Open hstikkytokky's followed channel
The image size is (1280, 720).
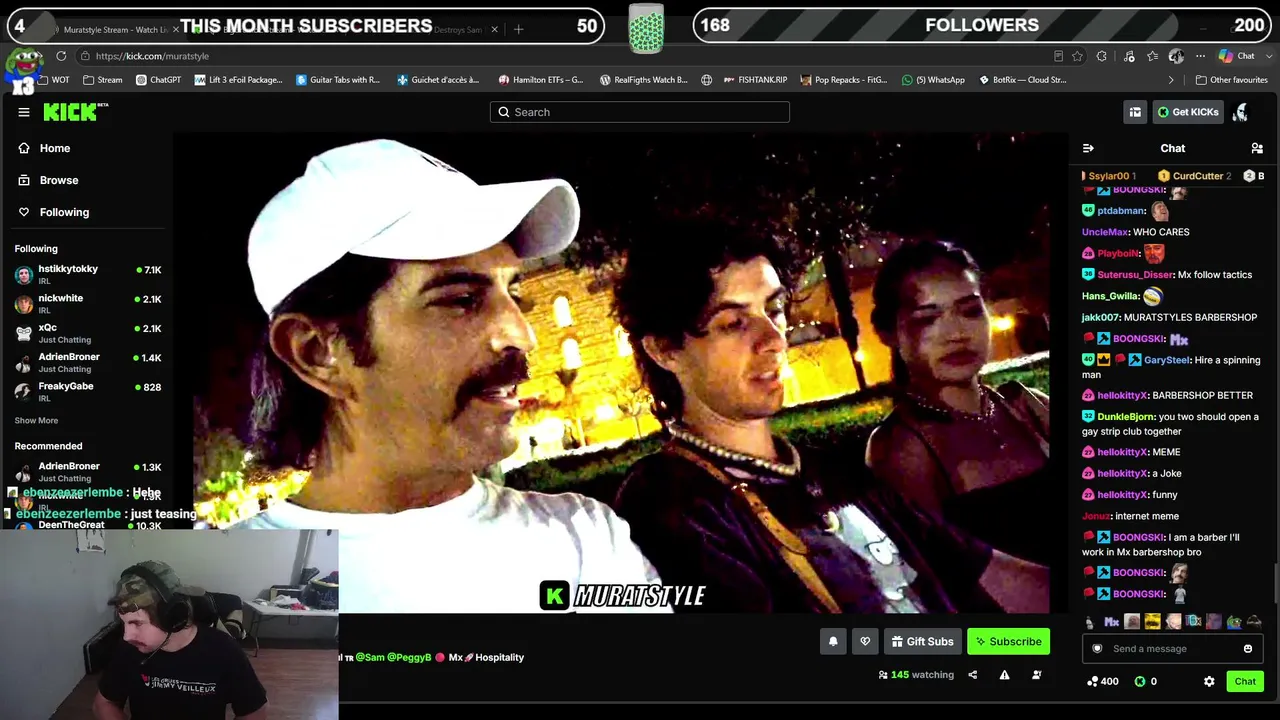pyautogui.click(x=88, y=274)
